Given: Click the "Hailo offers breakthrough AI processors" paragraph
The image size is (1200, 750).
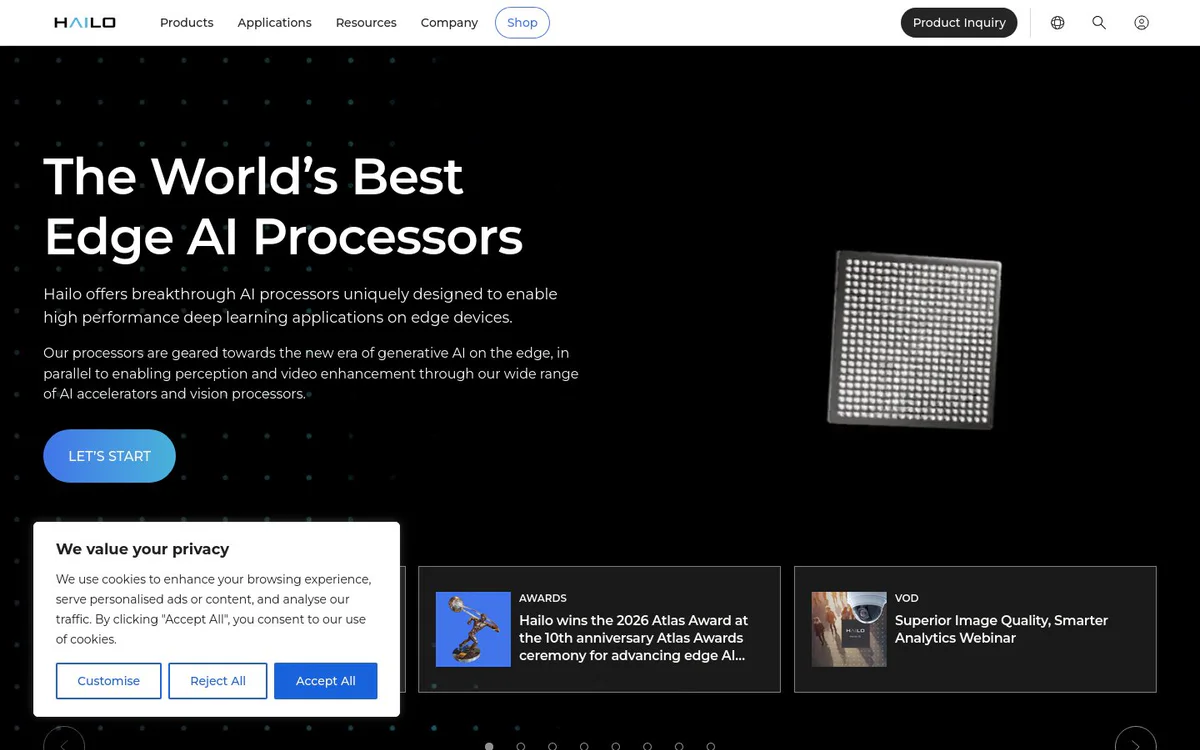Looking at the screenshot, I should tap(300, 306).
